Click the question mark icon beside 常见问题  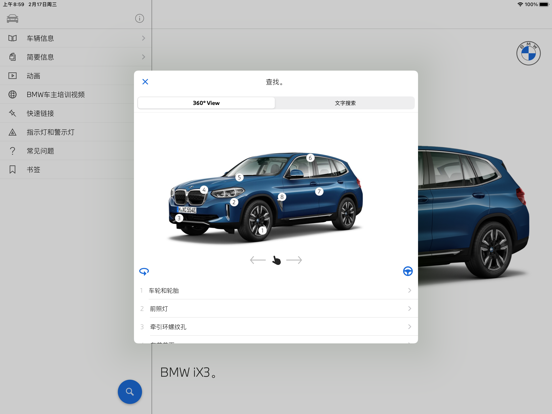(12, 151)
